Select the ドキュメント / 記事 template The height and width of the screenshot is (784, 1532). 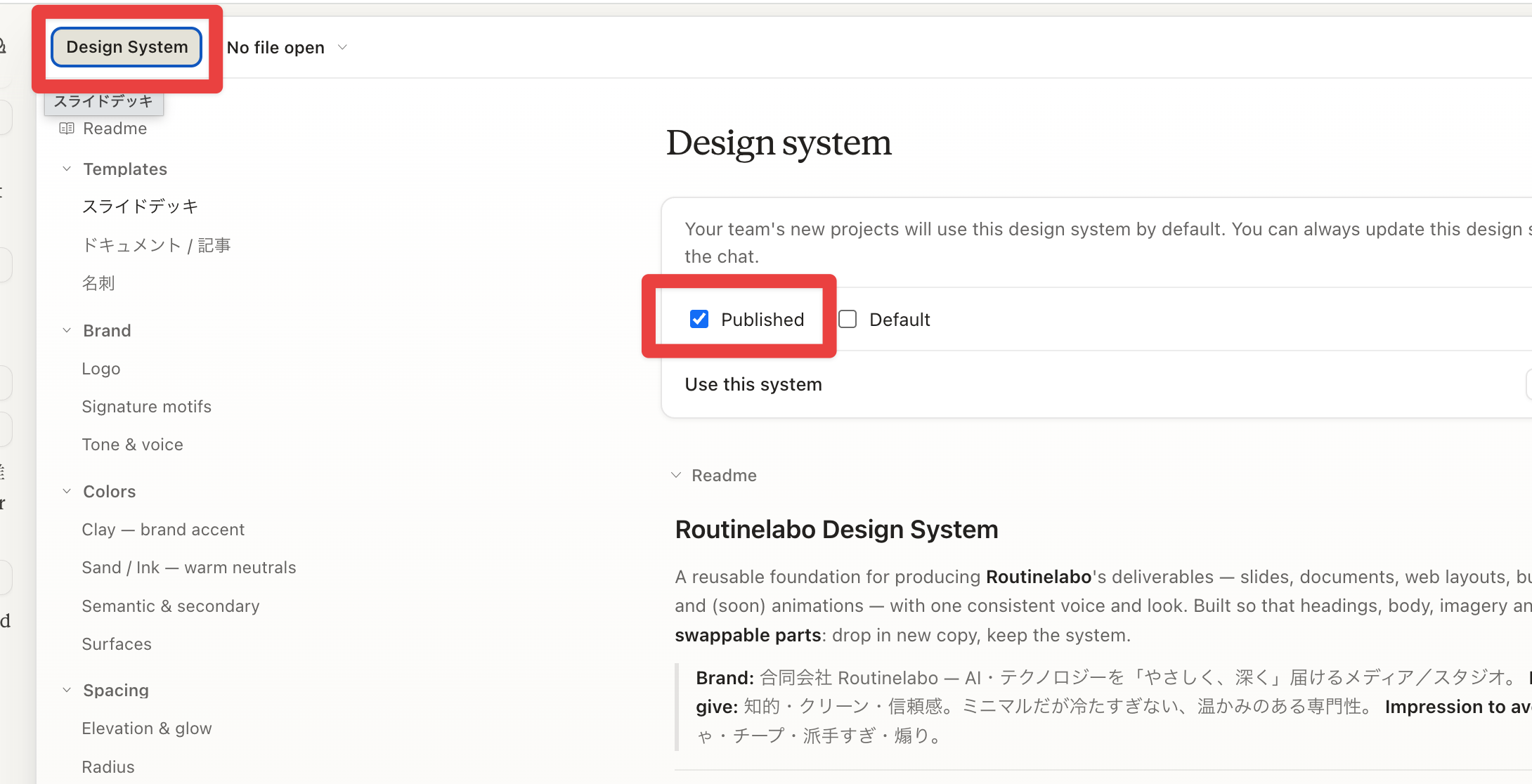click(x=156, y=245)
